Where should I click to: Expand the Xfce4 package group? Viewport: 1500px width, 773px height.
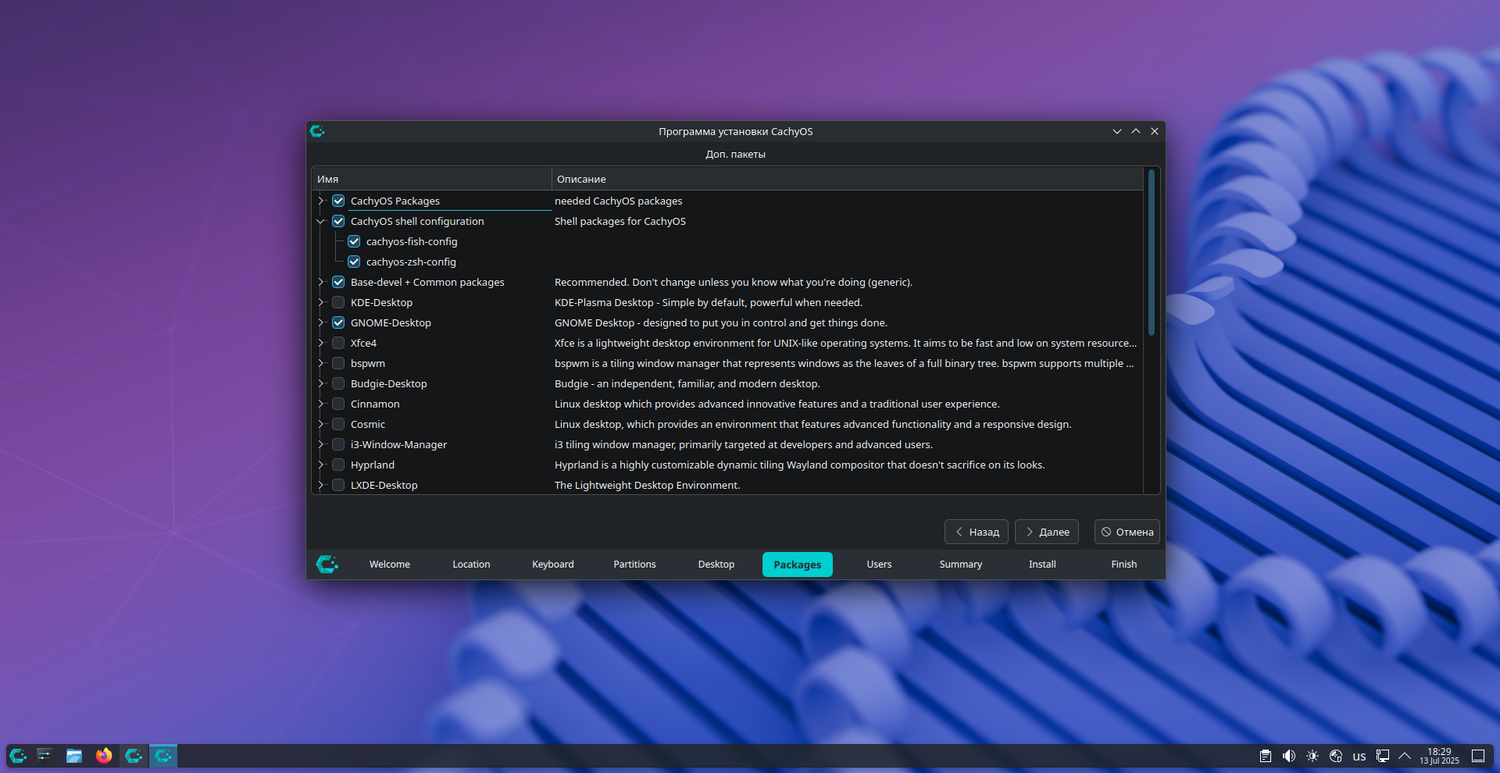point(321,343)
